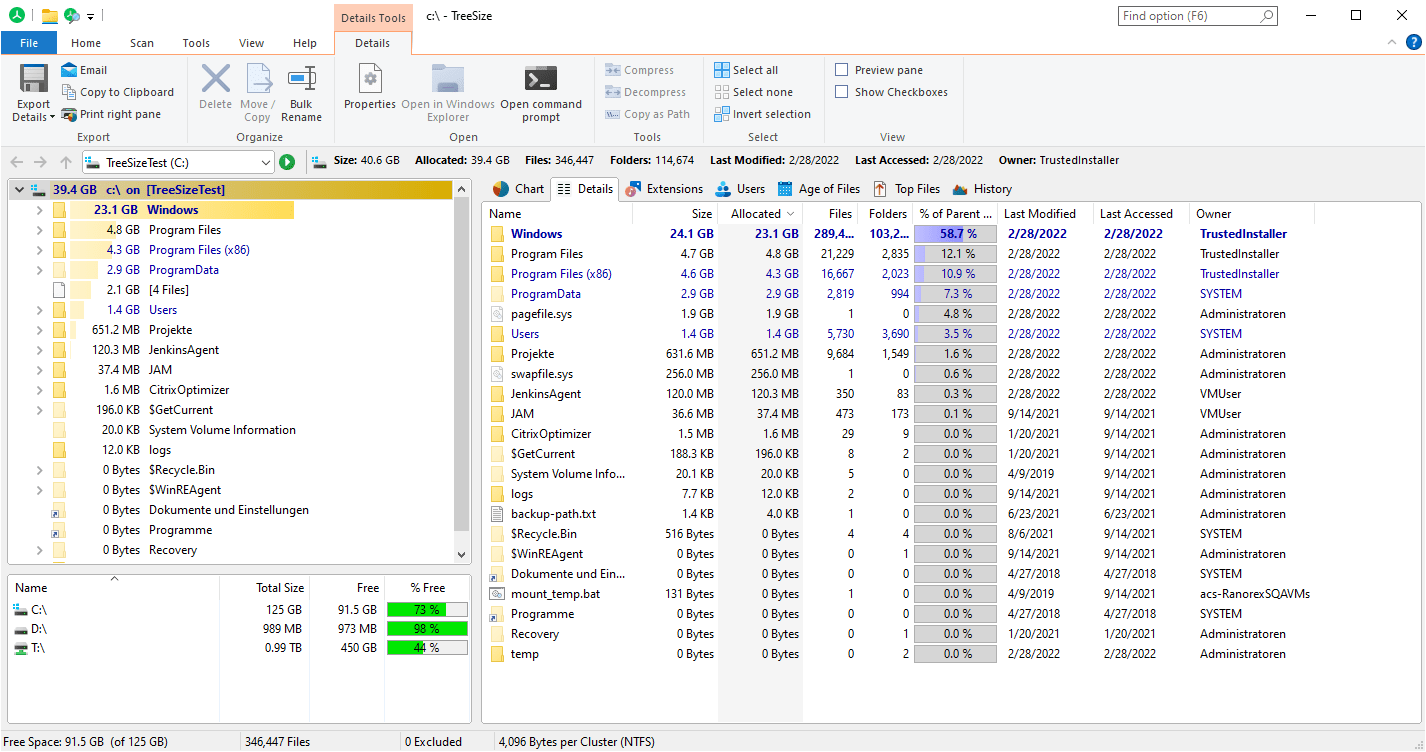Click the green start scan arrow

tap(287, 161)
